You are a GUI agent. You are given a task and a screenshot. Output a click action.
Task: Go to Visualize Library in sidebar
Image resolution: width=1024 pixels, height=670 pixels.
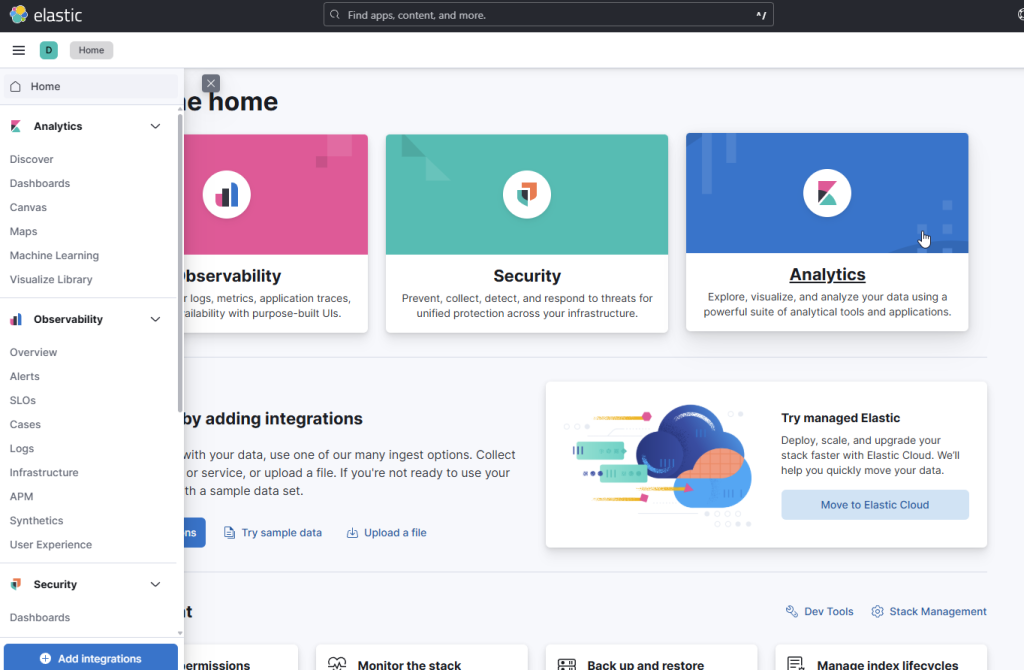pyautogui.click(x=51, y=279)
